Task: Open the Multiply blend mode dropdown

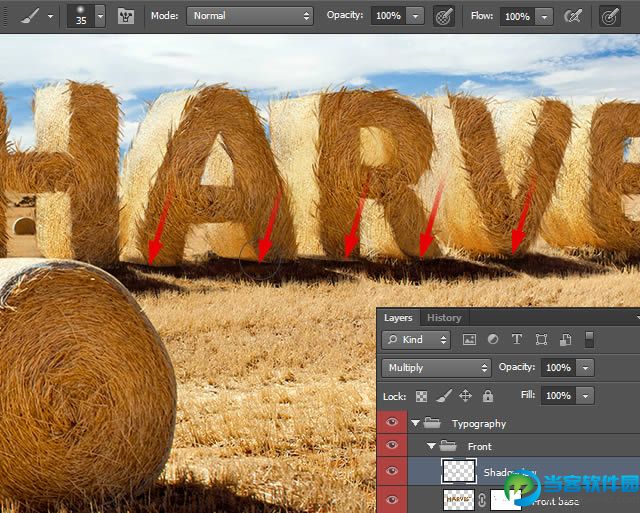Action: [436, 367]
